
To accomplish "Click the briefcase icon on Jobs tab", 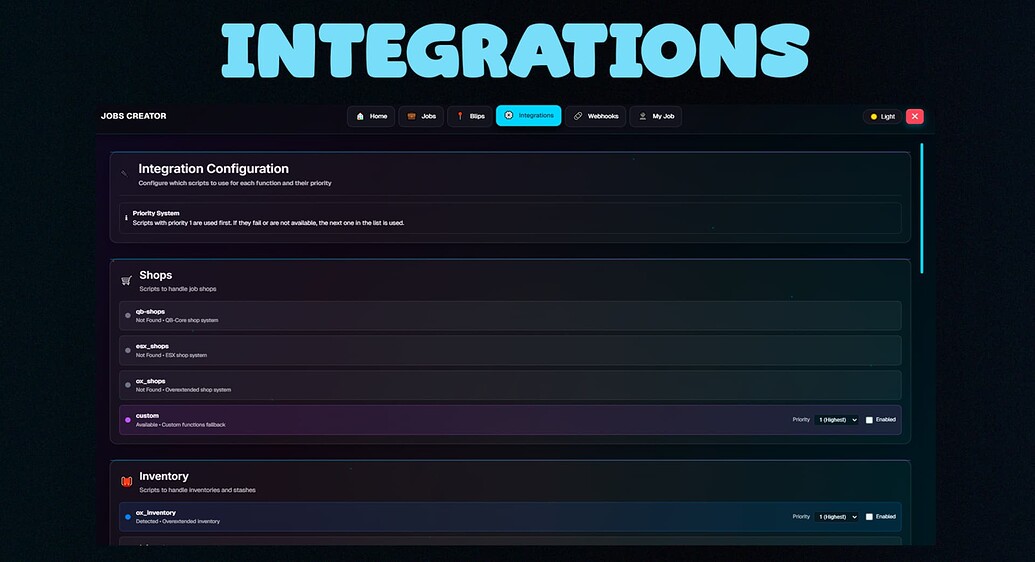I will pos(411,116).
